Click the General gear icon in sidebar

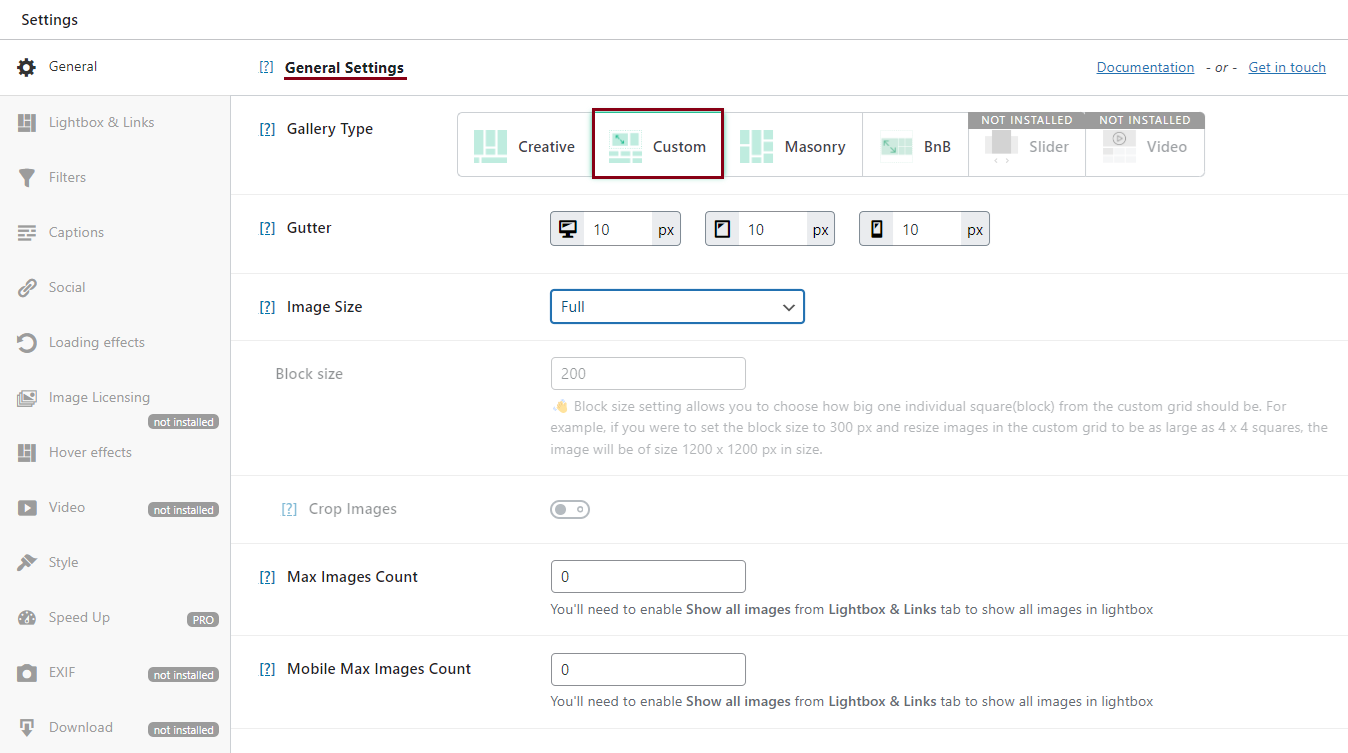(27, 67)
